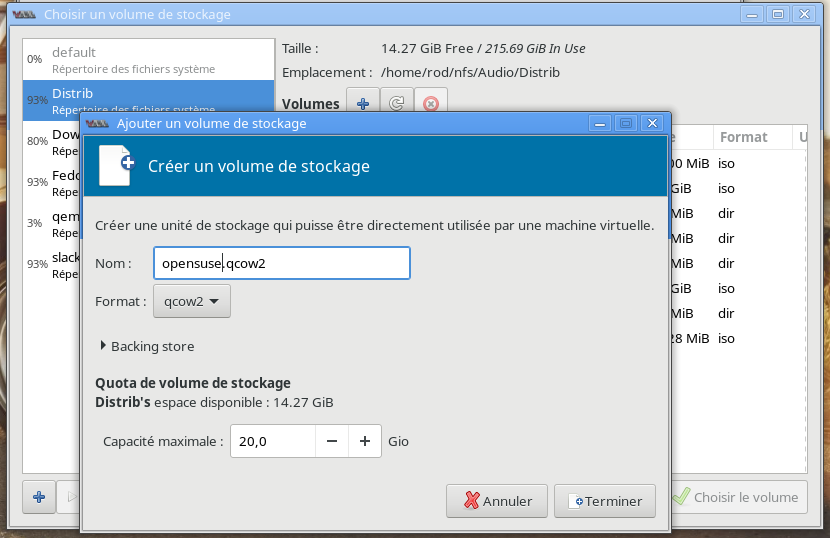Click the Capacité maximale value field
The height and width of the screenshot is (538, 830).
pyautogui.click(x=272, y=441)
